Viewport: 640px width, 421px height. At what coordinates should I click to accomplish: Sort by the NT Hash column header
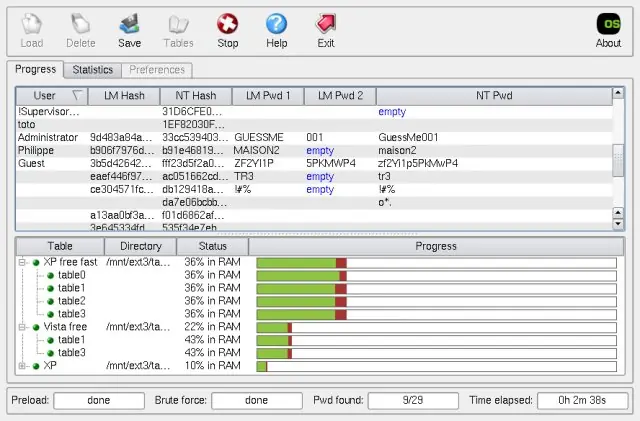click(x=196, y=96)
